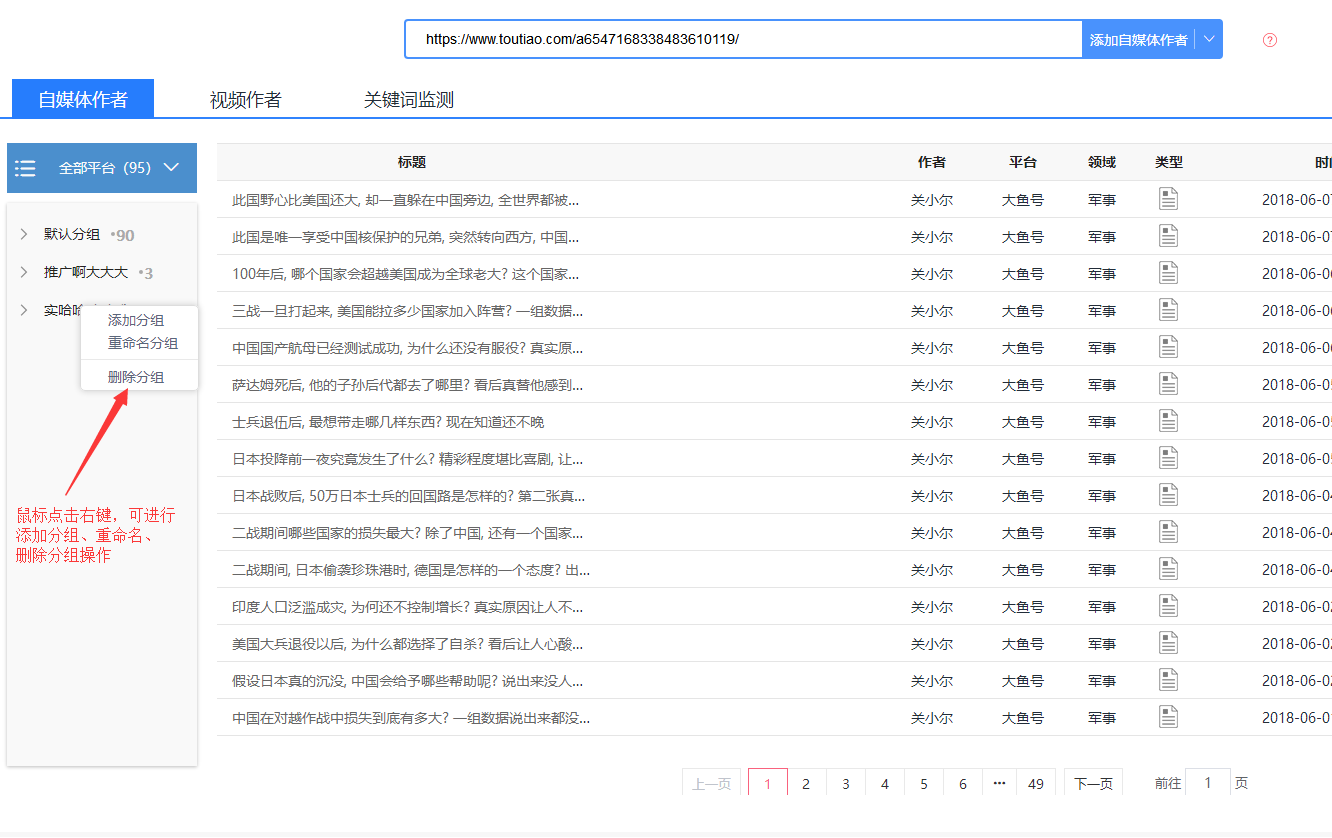
Task: Click the 领域 column header
Action: click(x=1102, y=162)
